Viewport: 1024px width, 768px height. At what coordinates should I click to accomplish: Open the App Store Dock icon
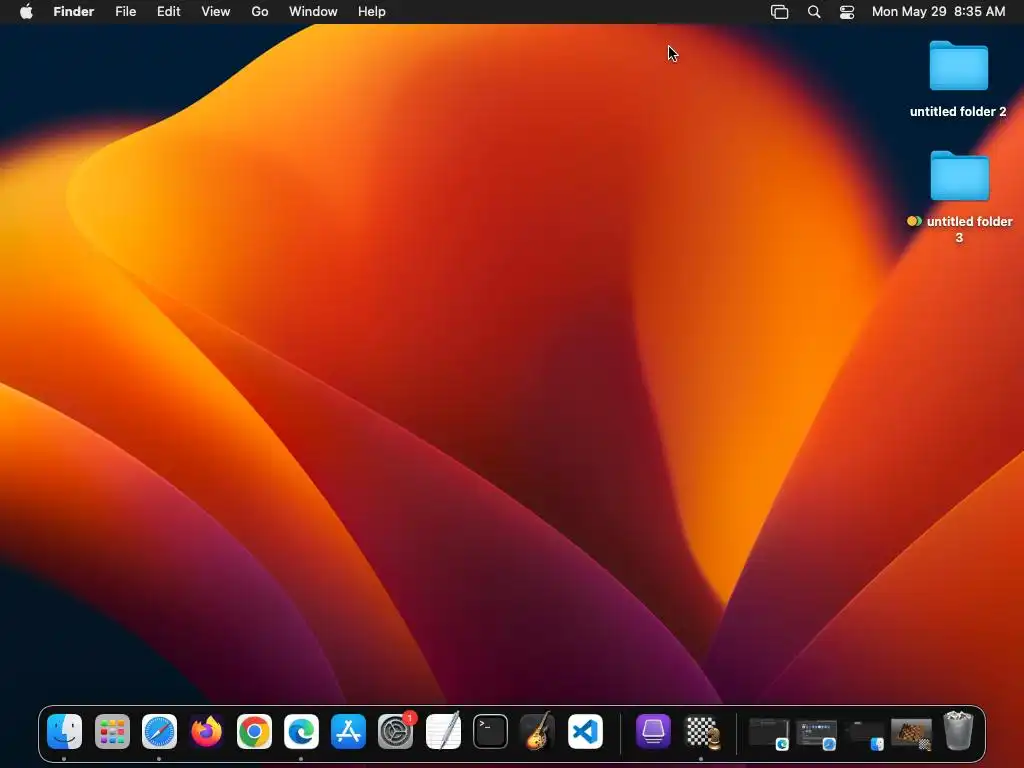point(349,731)
